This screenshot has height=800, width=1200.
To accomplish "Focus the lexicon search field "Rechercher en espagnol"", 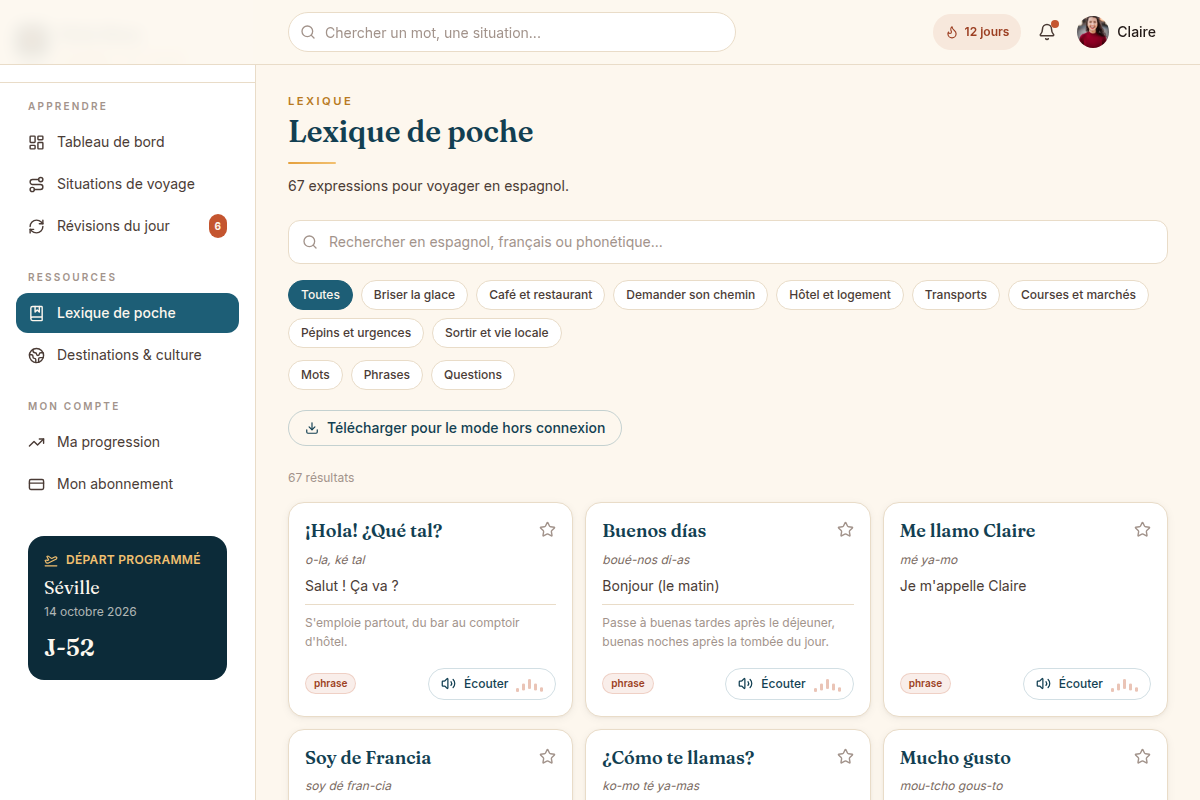I will pos(728,242).
